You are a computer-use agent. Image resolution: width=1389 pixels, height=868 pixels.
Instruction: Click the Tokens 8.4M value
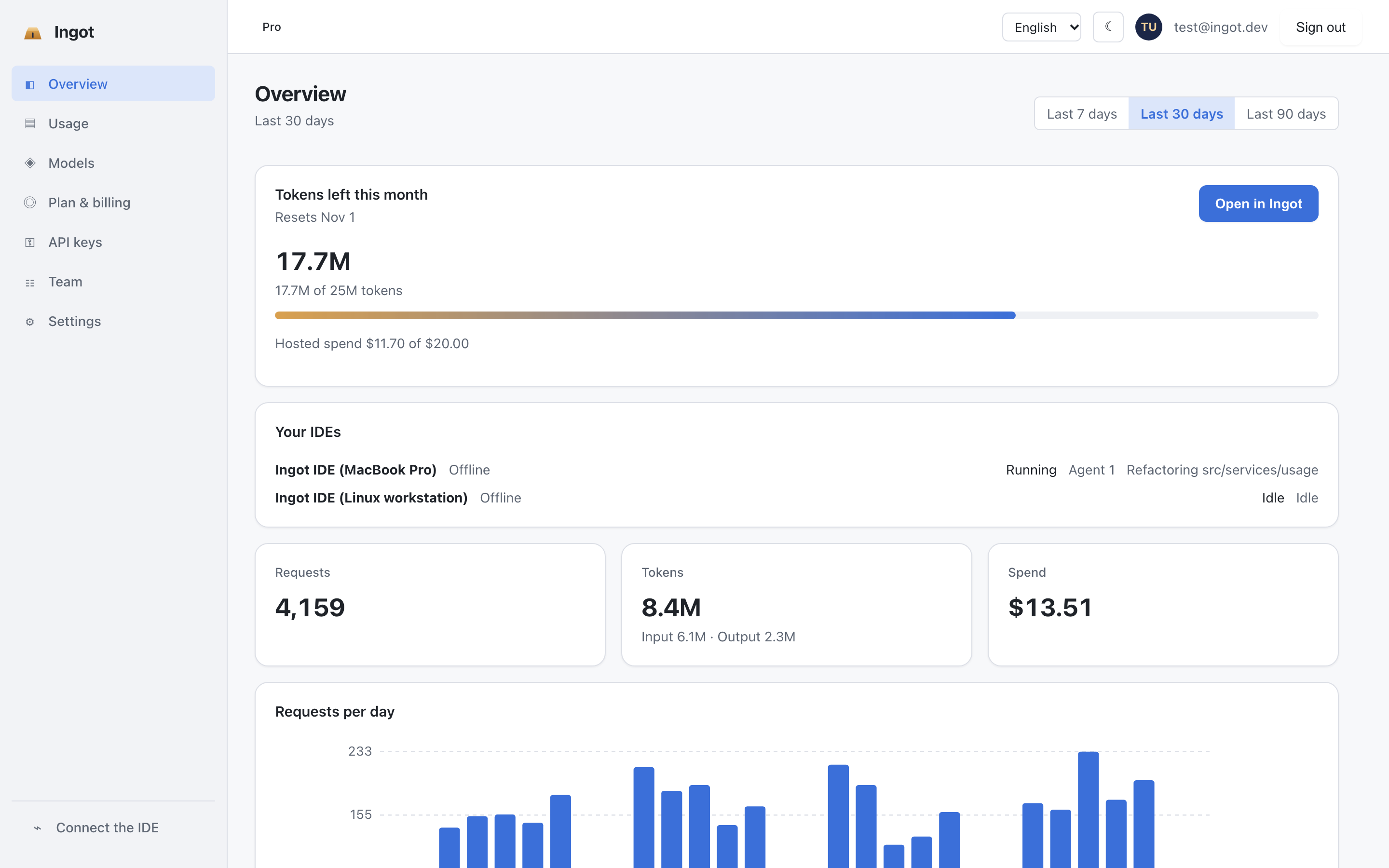(671, 608)
